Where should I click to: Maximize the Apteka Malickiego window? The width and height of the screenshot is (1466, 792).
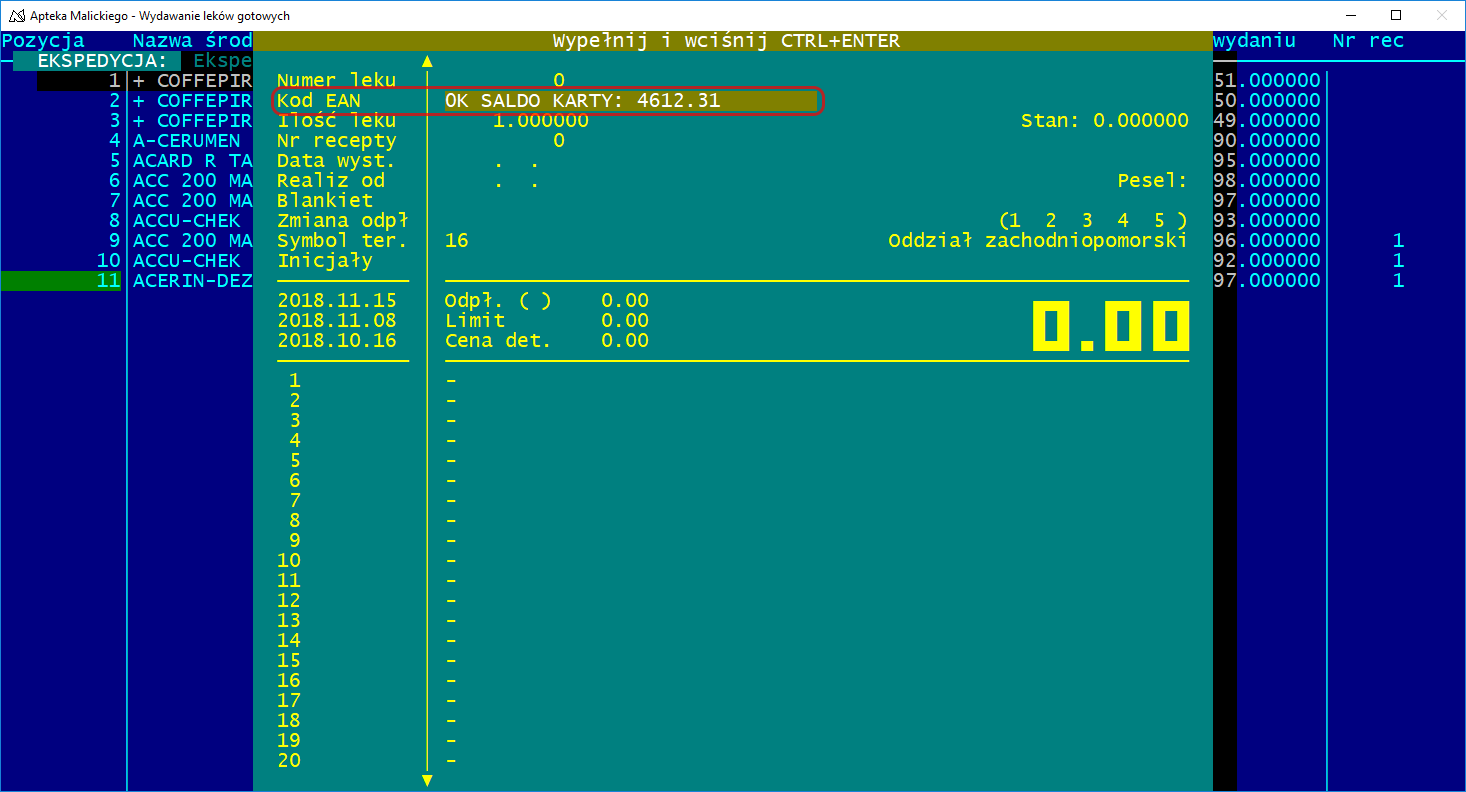coord(1395,16)
